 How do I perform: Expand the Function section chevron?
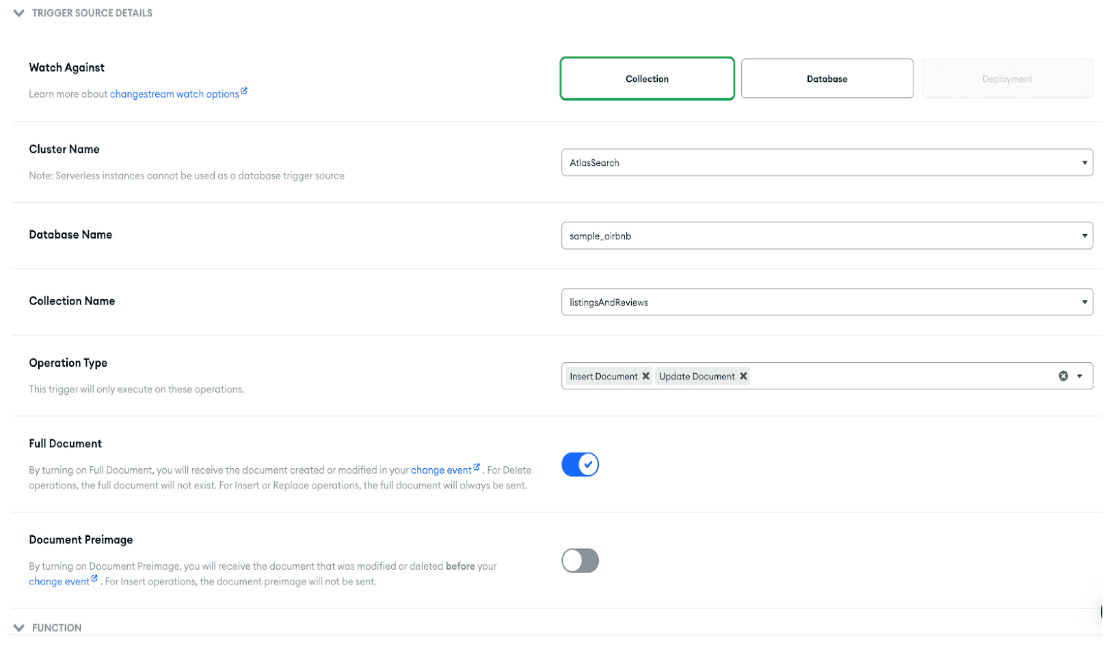(18, 628)
